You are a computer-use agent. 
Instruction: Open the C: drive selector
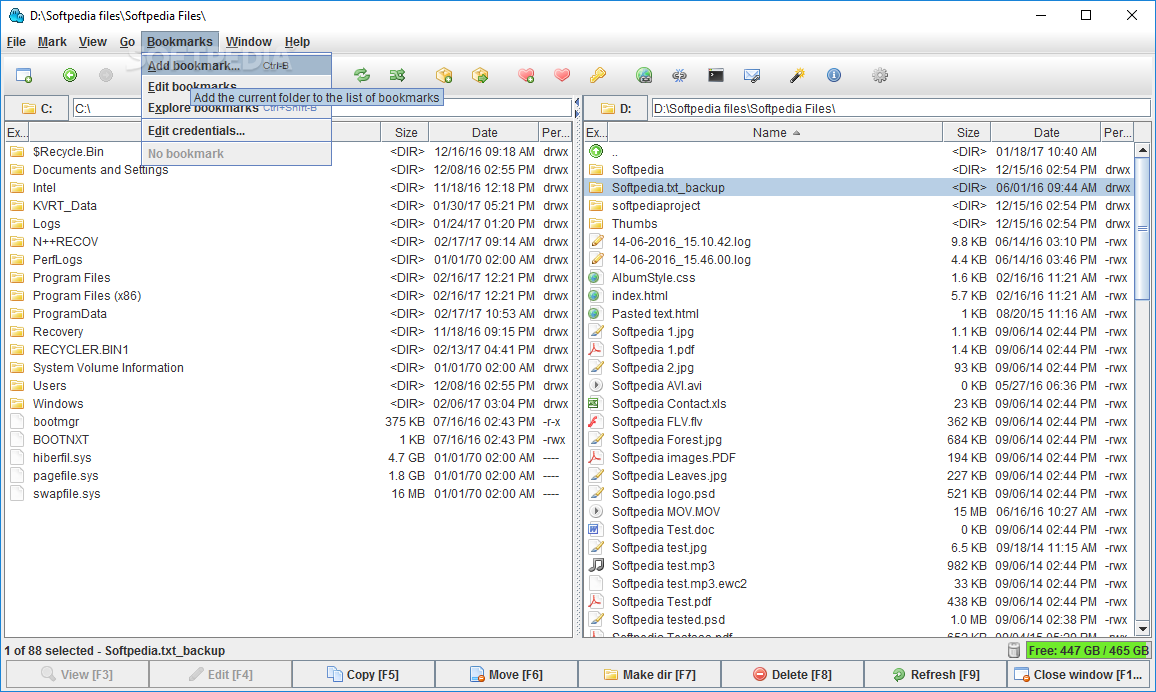point(37,108)
